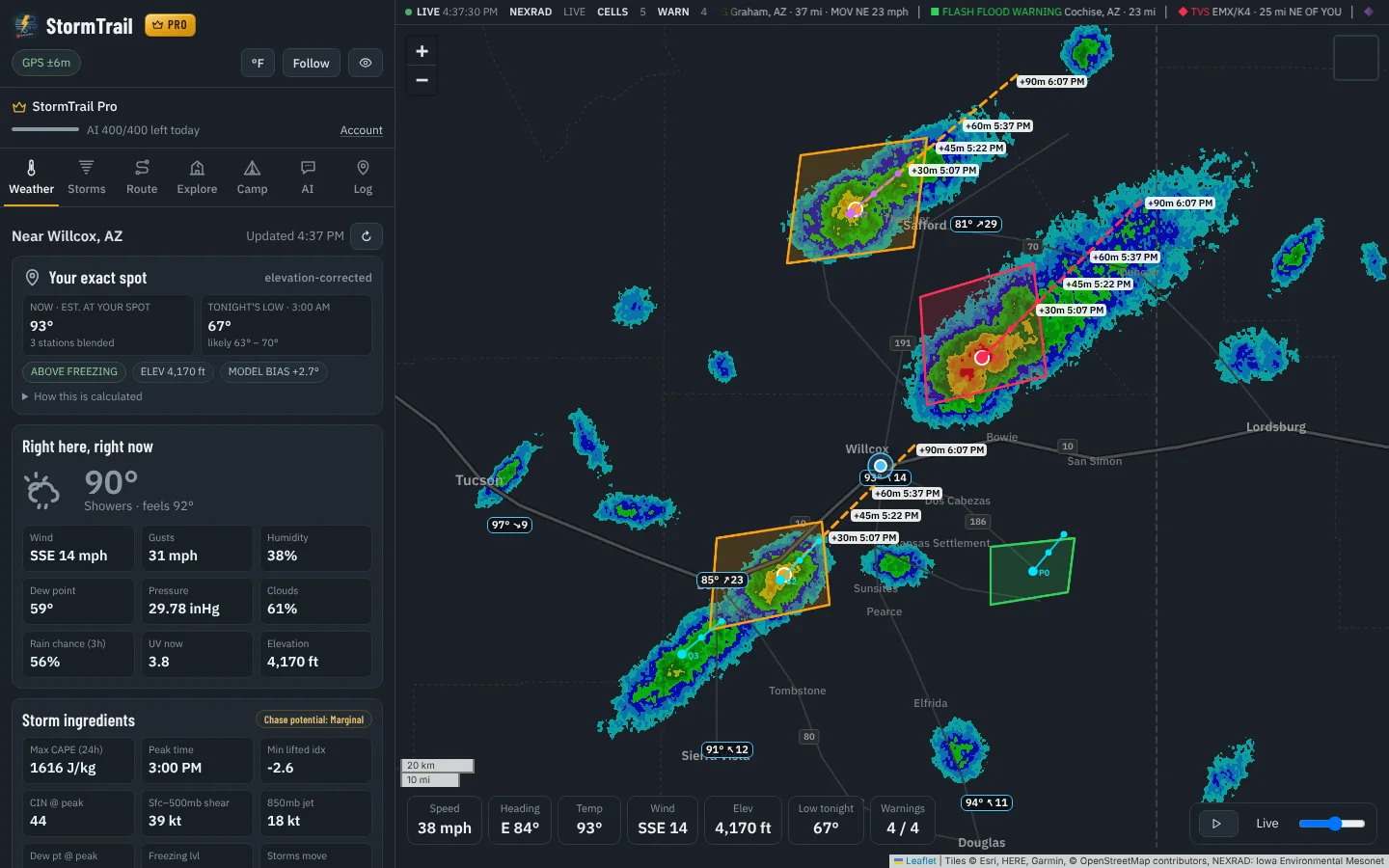Select the red storm cell marker on the map

[x=982, y=358]
